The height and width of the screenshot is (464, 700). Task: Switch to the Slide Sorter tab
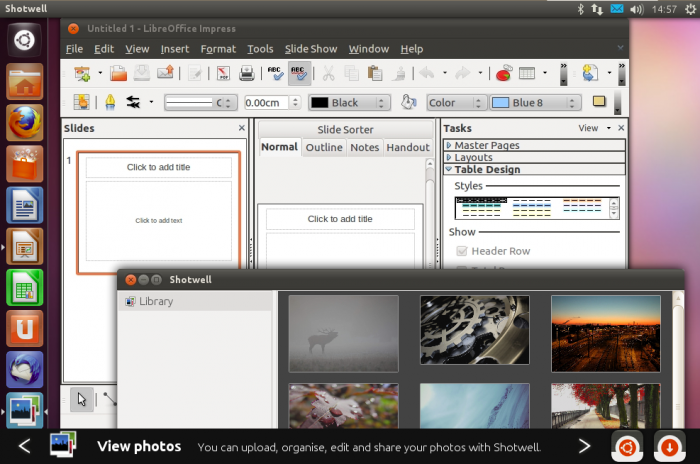345,130
